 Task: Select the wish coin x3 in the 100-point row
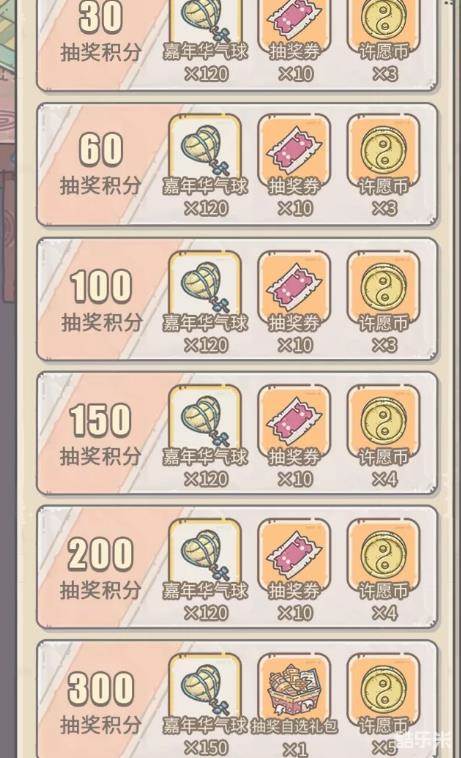pyautogui.click(x=384, y=287)
